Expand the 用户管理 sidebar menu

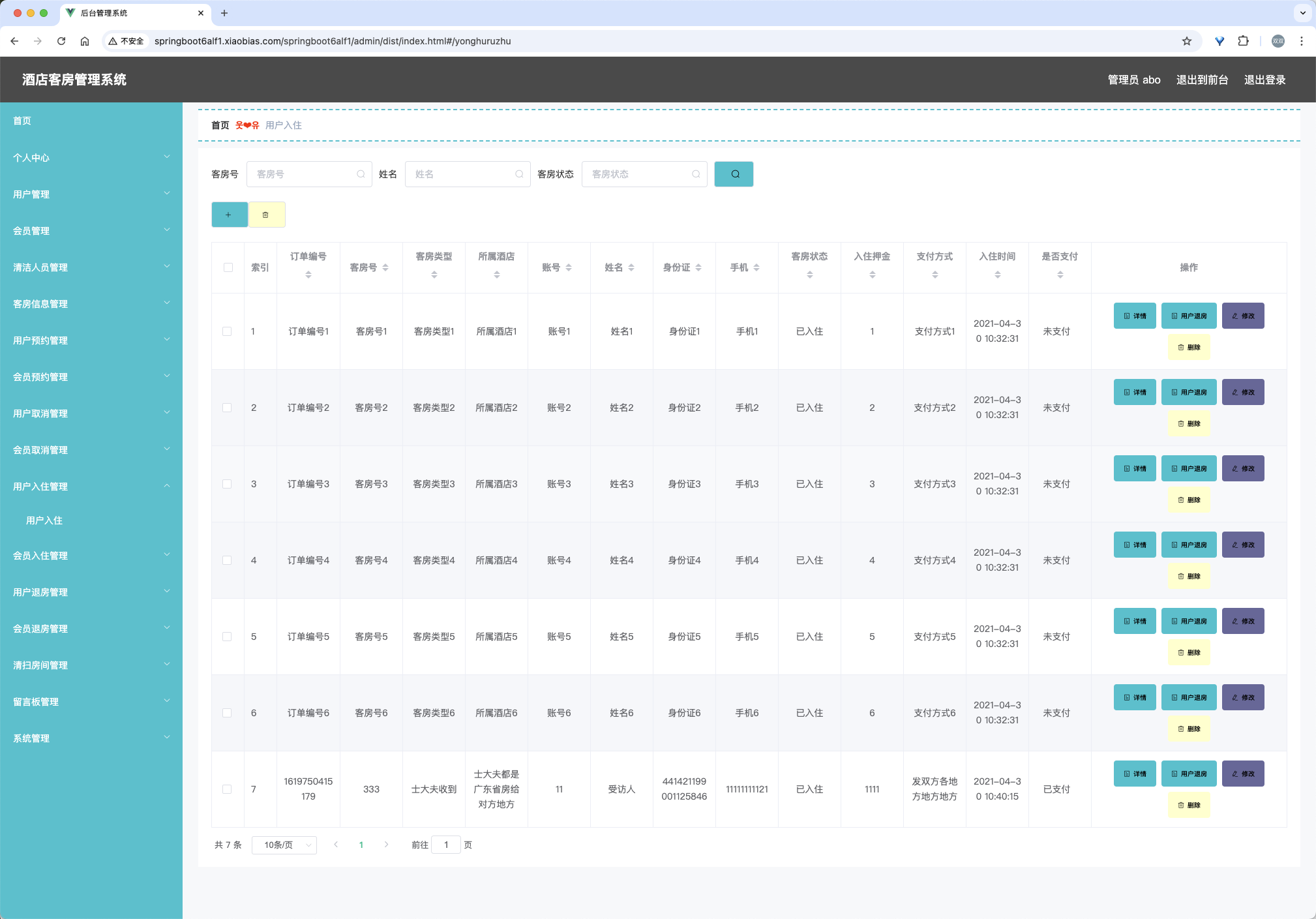91,194
